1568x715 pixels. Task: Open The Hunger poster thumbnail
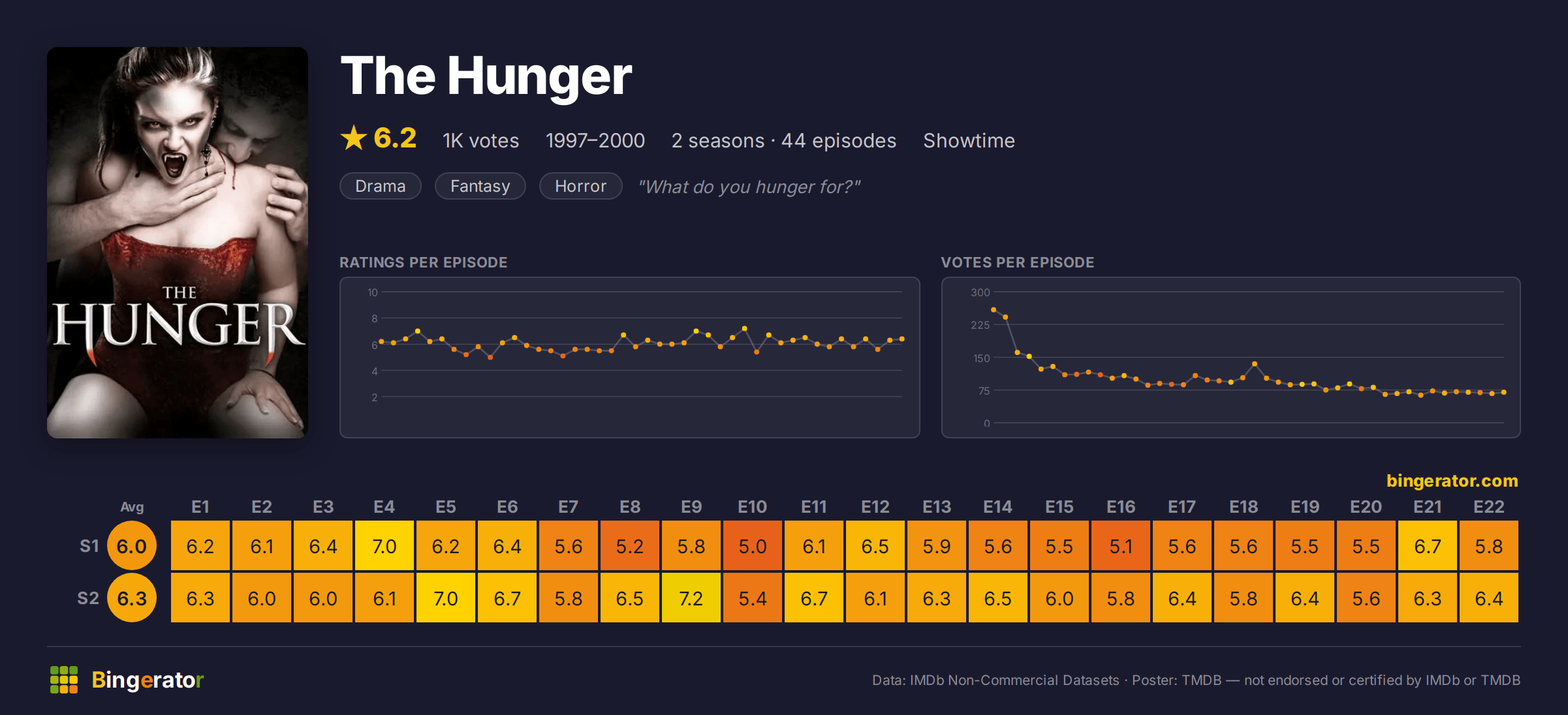(x=178, y=243)
